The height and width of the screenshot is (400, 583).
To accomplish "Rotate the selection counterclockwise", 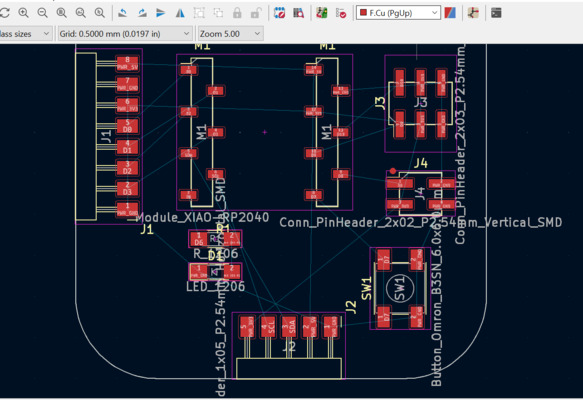I will coord(123,13).
